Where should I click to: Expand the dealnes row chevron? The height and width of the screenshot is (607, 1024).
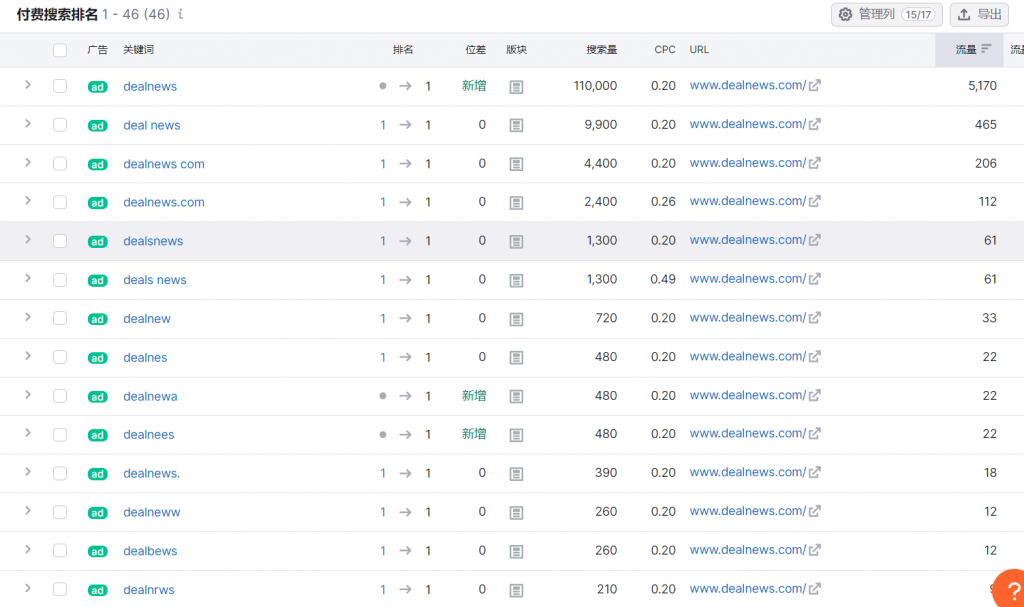(x=27, y=355)
